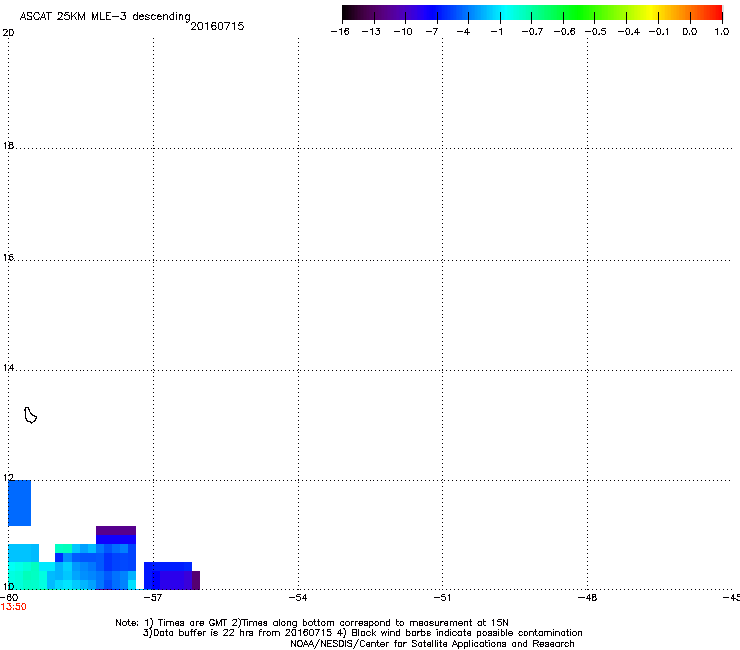The image size is (740, 650).
Task: Click the color bar label -7
Action: tap(432, 32)
